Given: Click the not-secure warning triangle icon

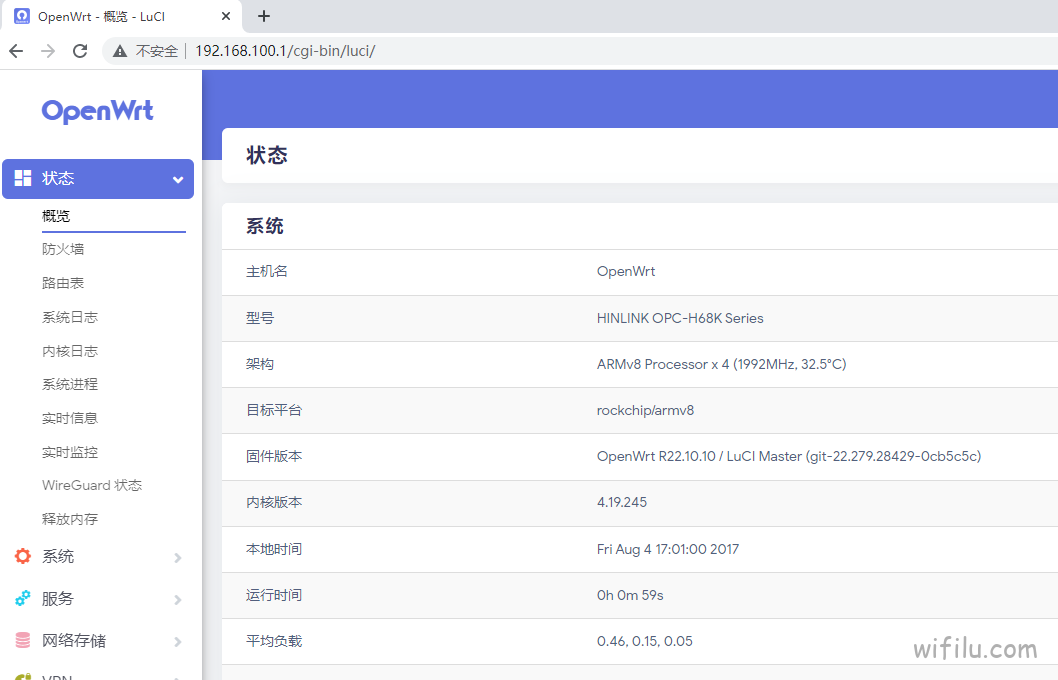Looking at the screenshot, I should (x=120, y=51).
